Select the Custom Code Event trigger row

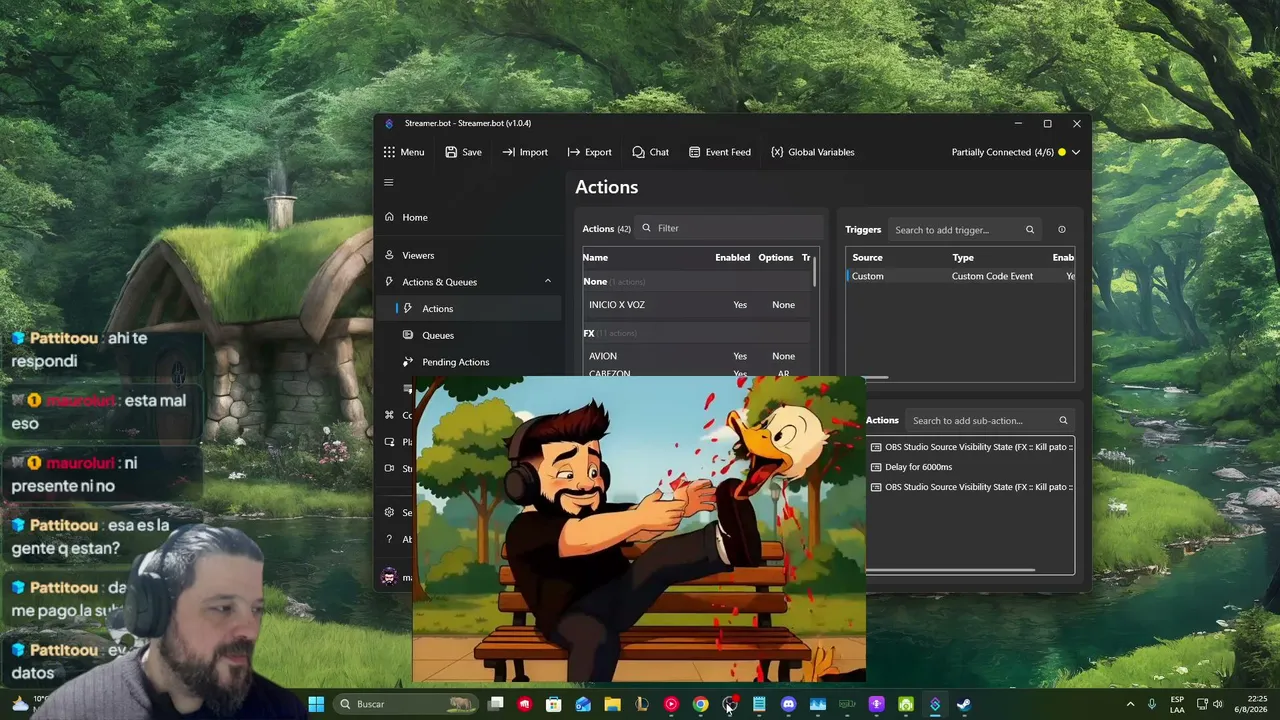click(960, 276)
